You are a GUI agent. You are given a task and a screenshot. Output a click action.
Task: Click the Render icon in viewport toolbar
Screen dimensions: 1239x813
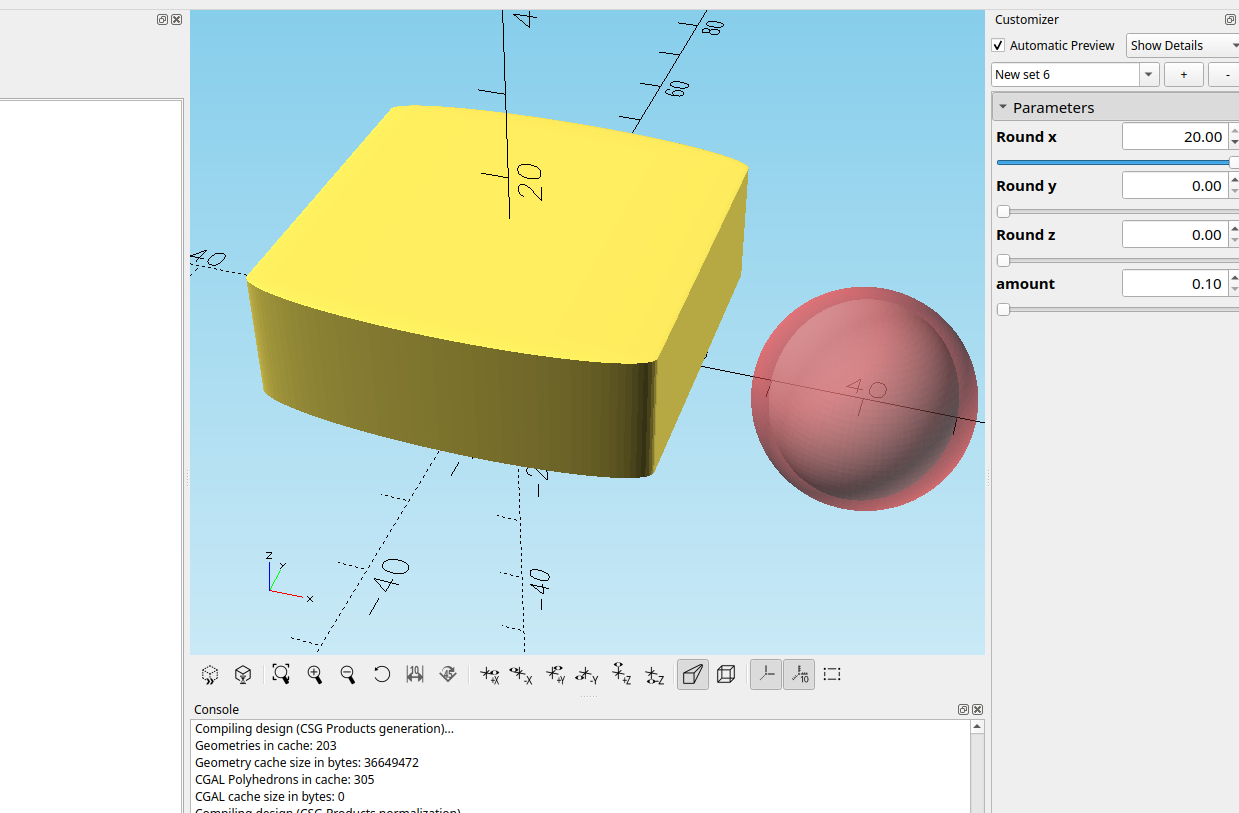[242, 675]
